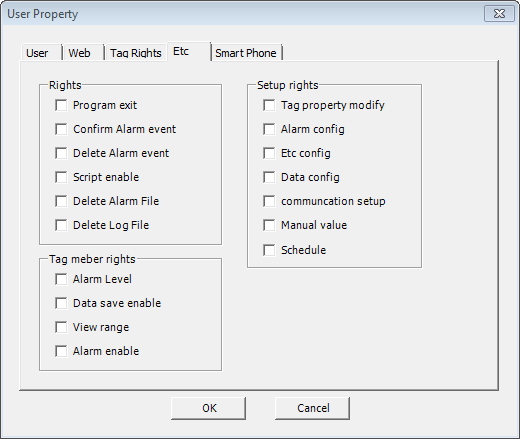Screen dimensions: 520x439
Task: Click the Cancel button
Action: [x=313, y=408]
